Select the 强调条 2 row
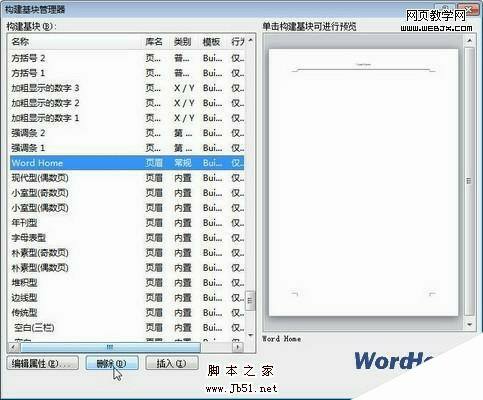 tap(127, 133)
